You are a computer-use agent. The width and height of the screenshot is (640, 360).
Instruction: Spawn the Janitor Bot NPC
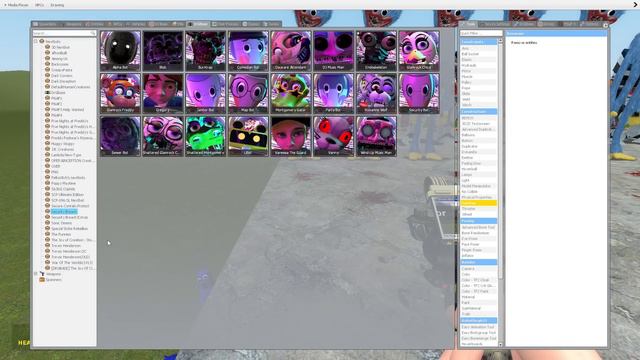coord(205,93)
